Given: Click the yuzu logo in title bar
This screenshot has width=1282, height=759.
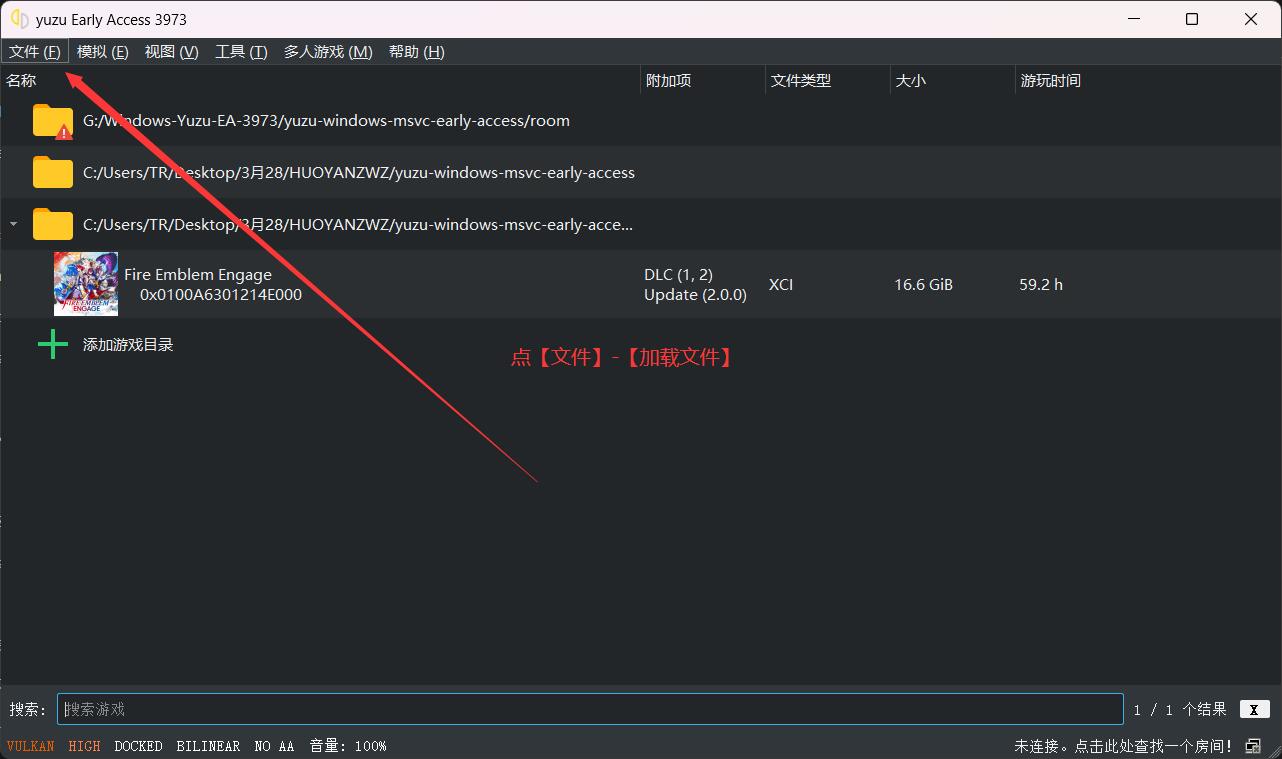Looking at the screenshot, I should [x=19, y=19].
